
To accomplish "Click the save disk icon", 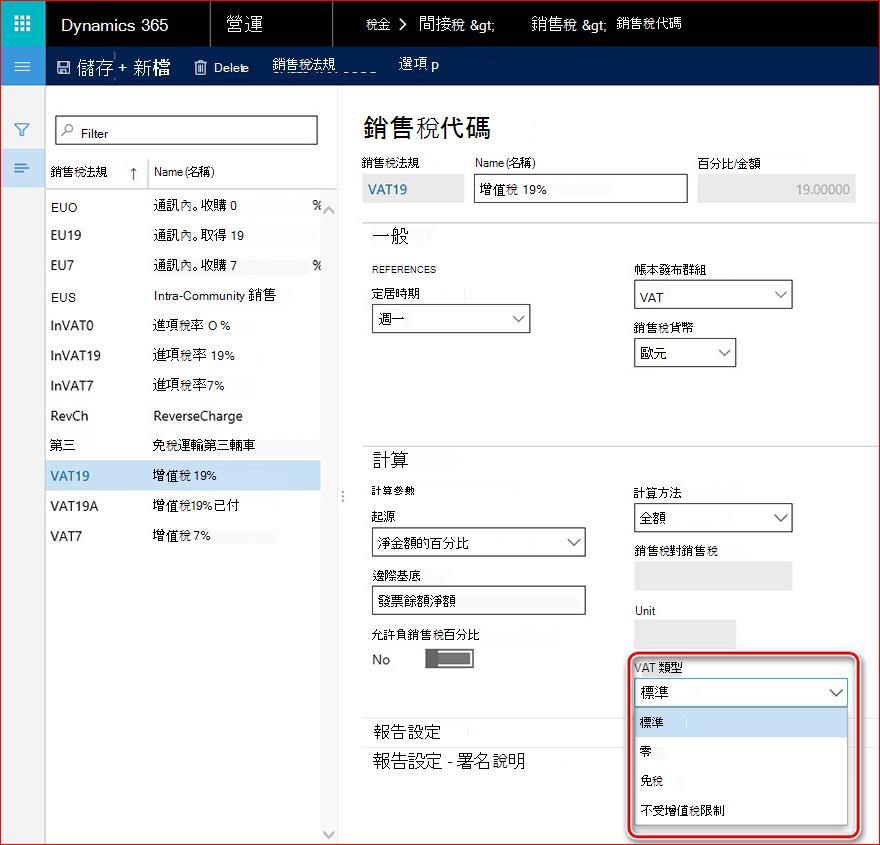I will [63, 68].
